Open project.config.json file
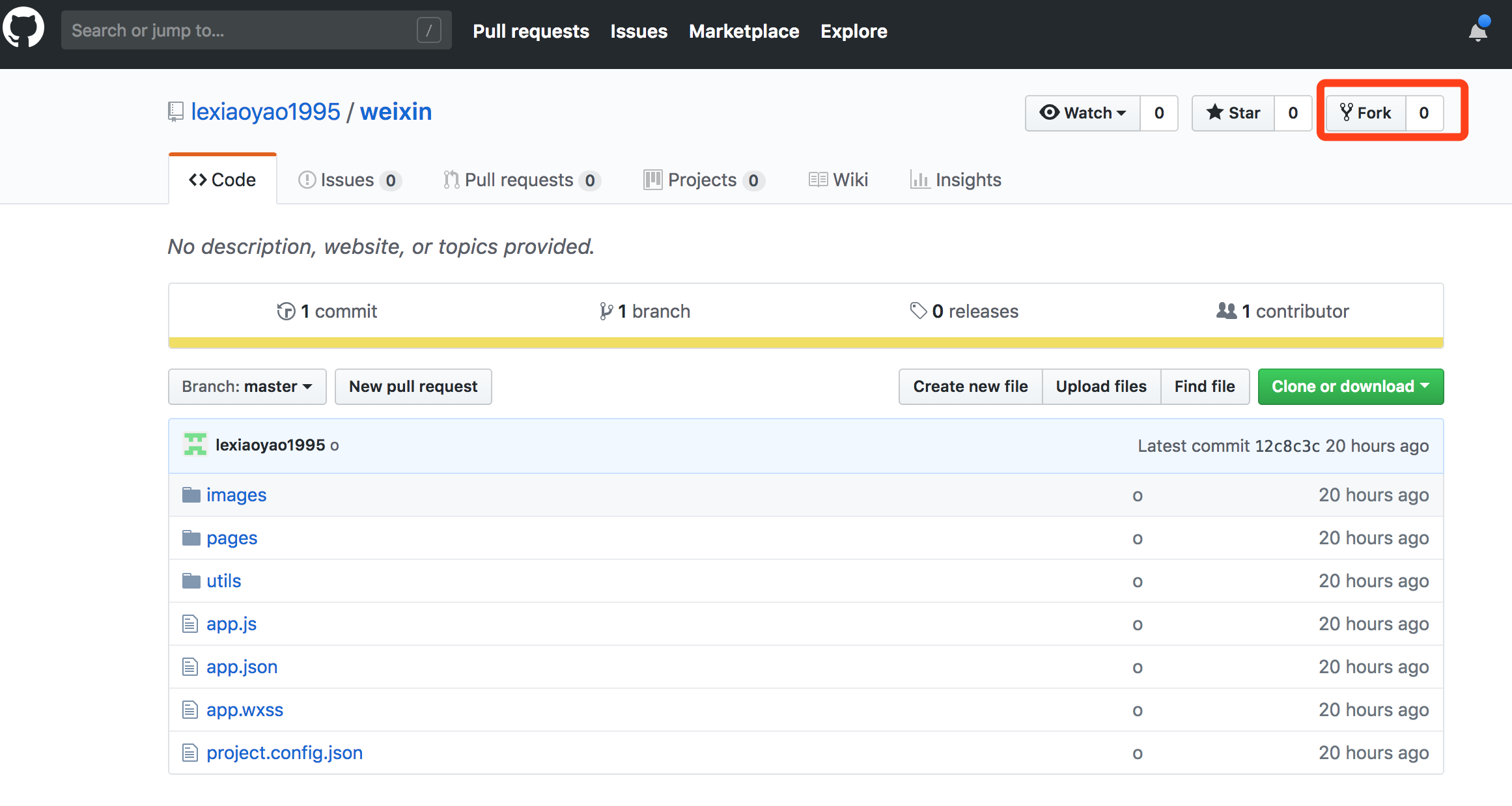Image resolution: width=1512 pixels, height=806 pixels. (x=285, y=753)
